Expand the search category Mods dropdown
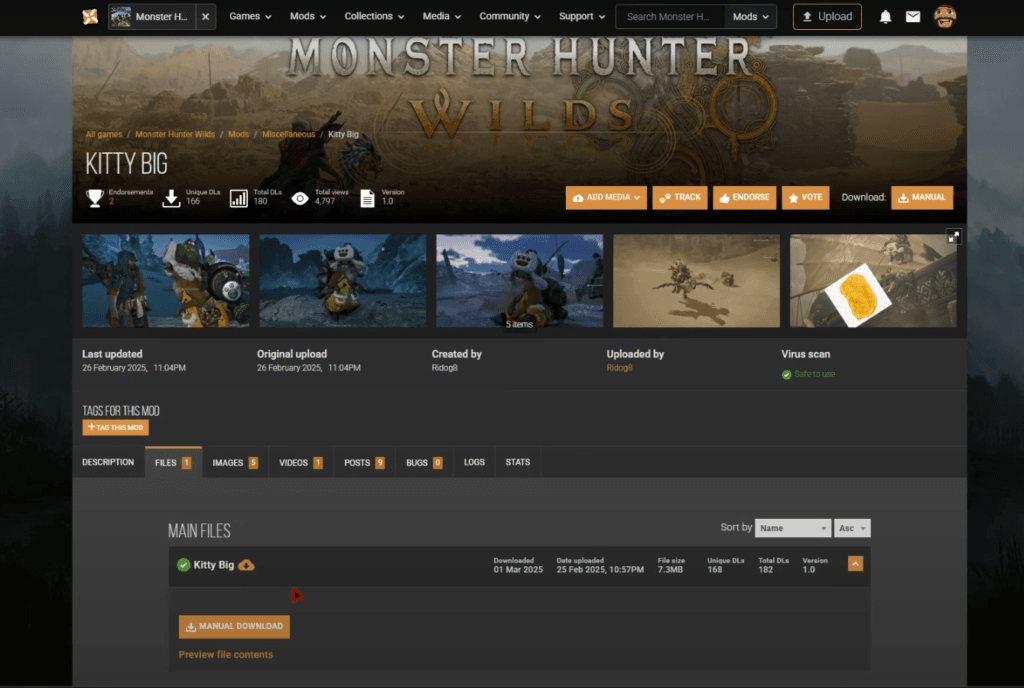The image size is (1024, 688). coord(750,16)
